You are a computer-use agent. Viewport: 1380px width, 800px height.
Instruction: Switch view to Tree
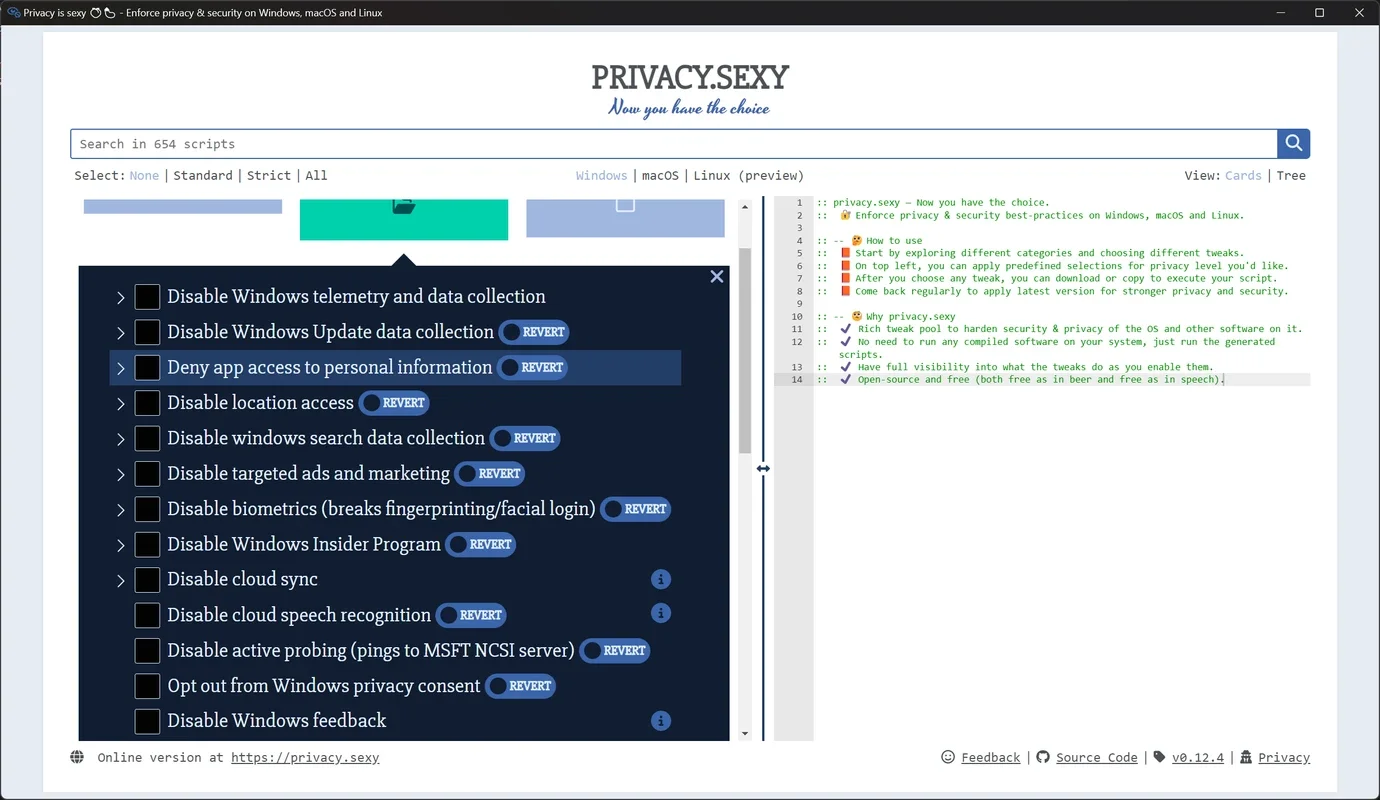pyautogui.click(x=1291, y=175)
